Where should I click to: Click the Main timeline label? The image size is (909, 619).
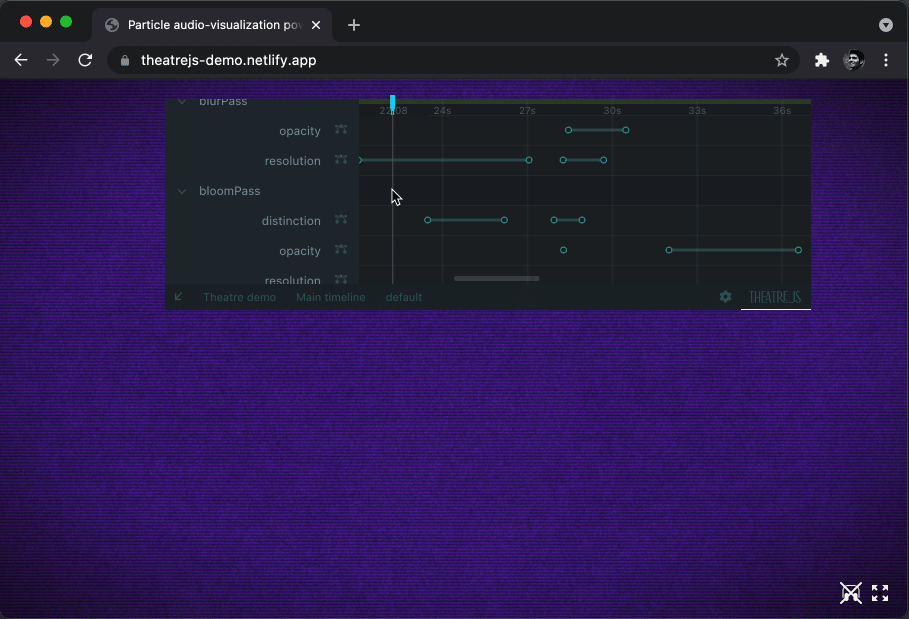pos(330,297)
